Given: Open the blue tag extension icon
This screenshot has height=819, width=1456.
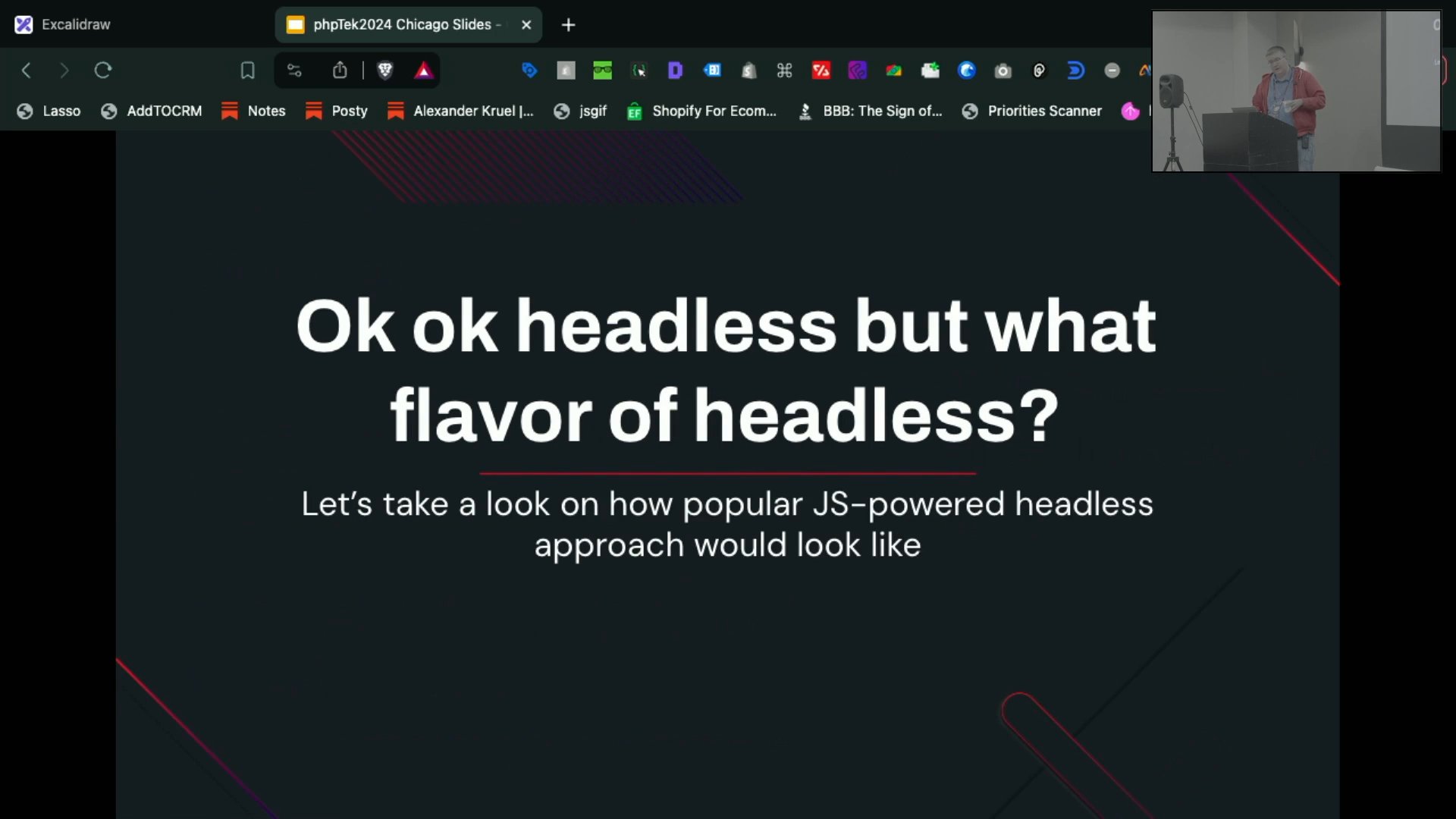Looking at the screenshot, I should 529,71.
